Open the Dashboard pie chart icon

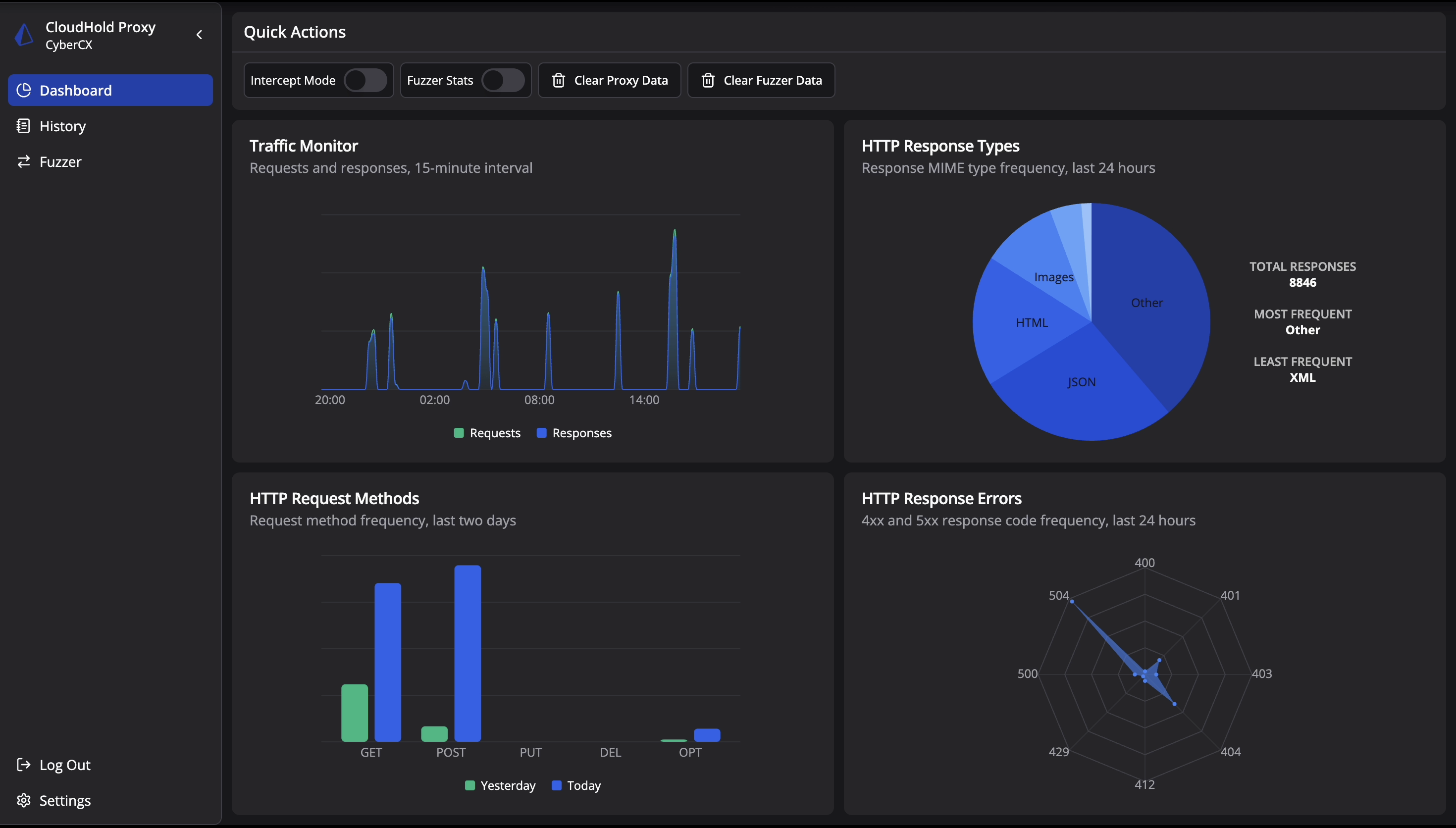(24, 90)
